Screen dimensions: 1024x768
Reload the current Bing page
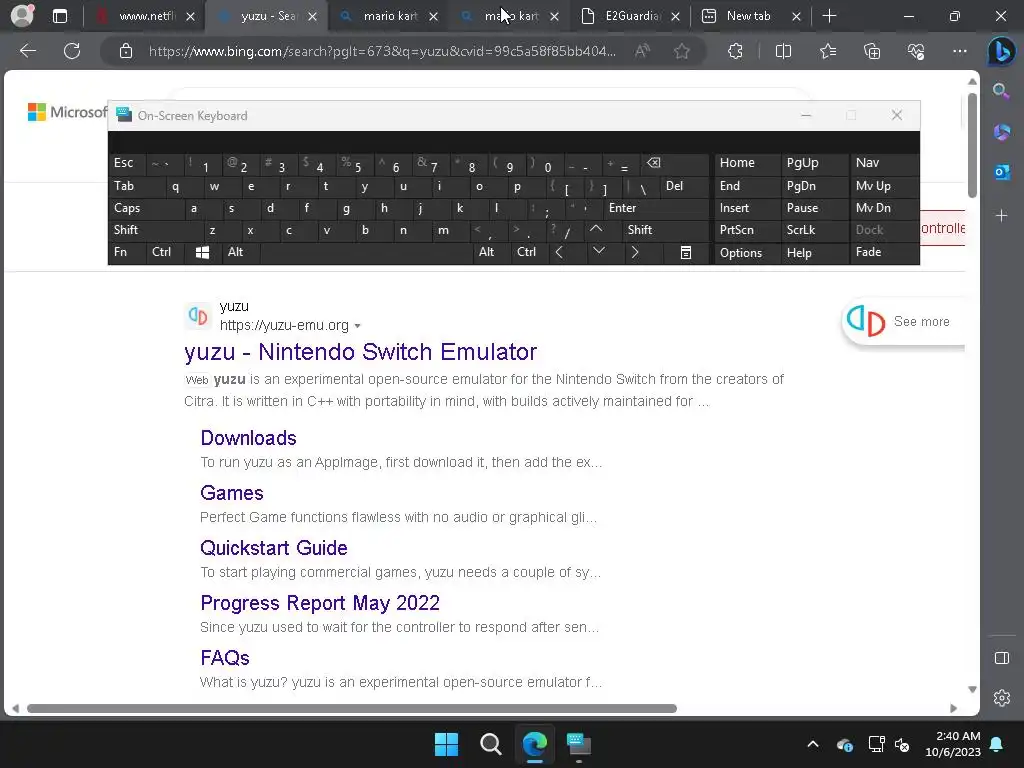(72, 51)
